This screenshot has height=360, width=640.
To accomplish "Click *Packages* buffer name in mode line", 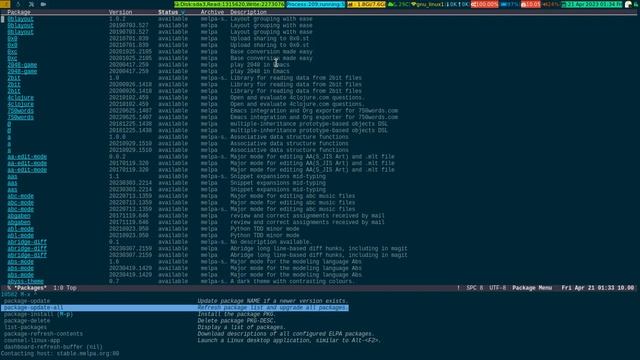I will 31,288.
